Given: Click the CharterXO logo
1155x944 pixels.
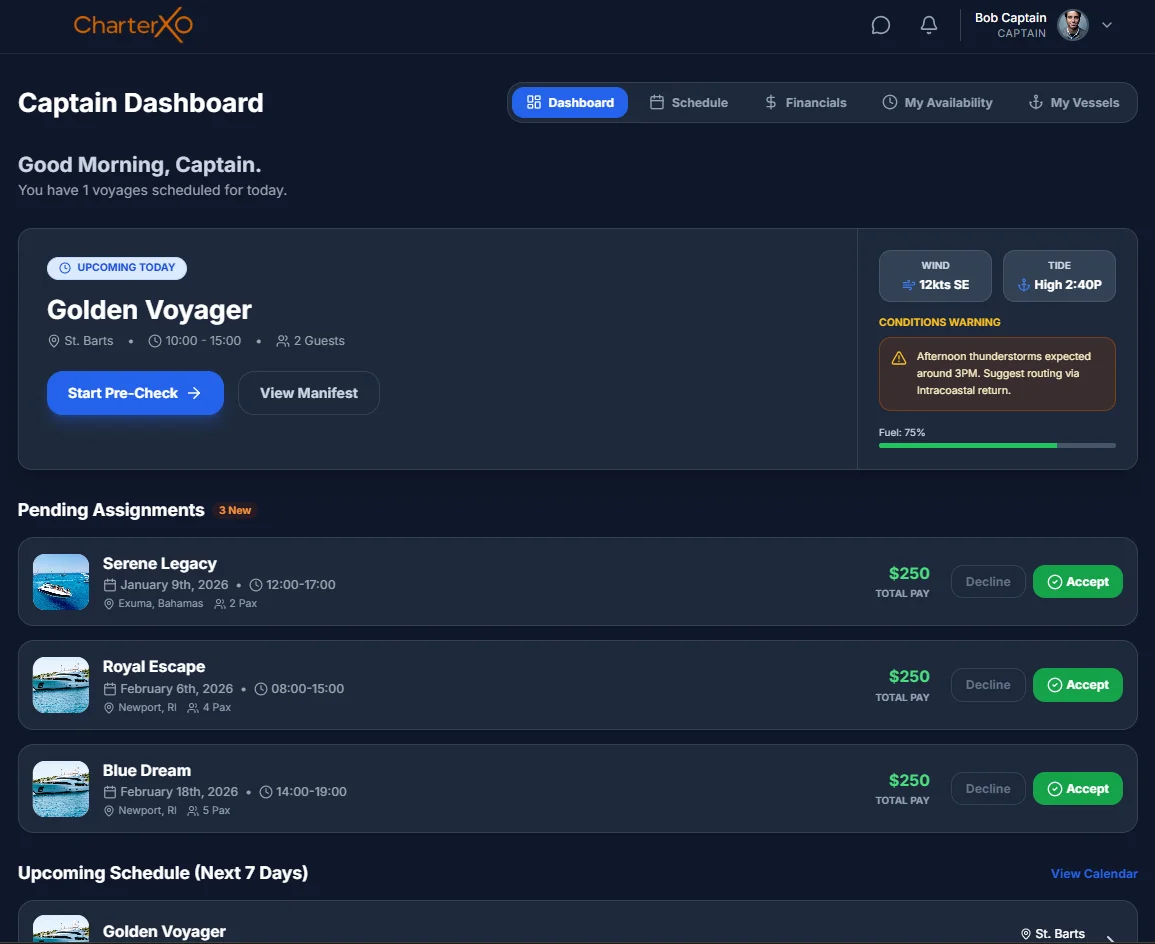Looking at the screenshot, I should pyautogui.click(x=133, y=24).
